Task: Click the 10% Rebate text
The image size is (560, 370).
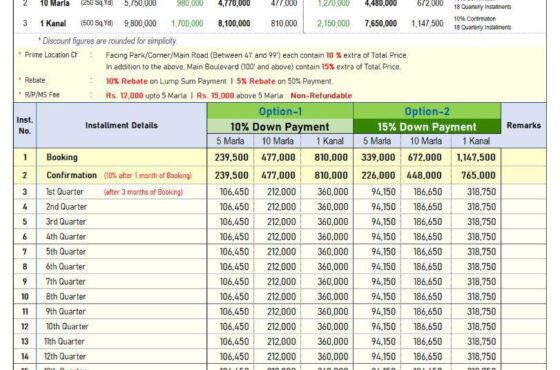Action: pos(126,81)
